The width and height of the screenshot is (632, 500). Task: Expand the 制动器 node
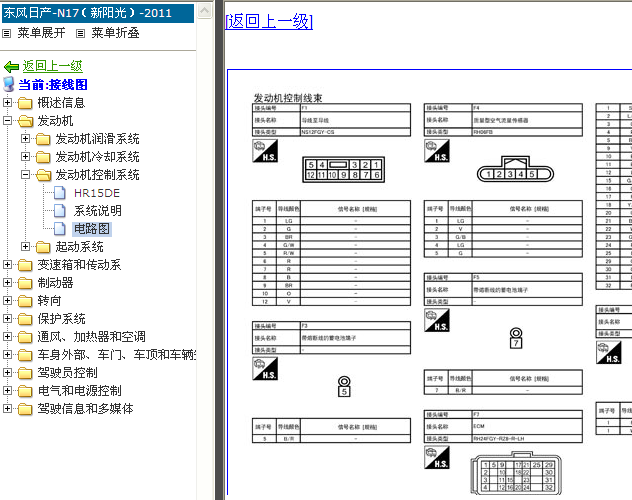7,282
